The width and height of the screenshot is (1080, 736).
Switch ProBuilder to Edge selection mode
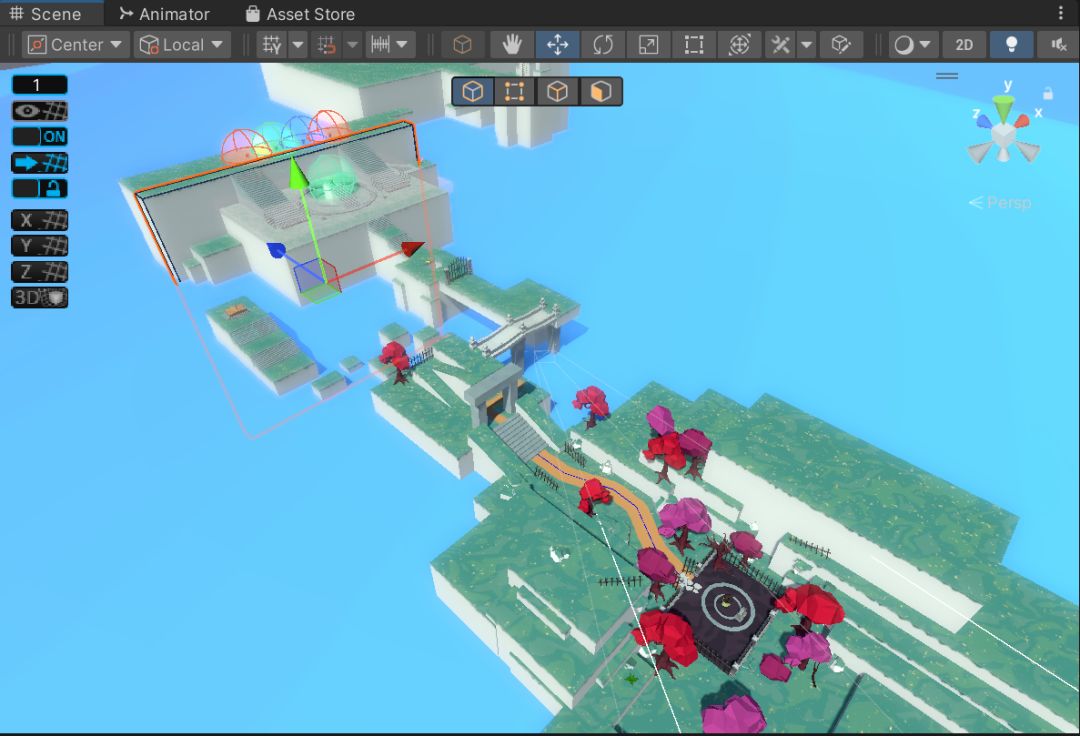tap(557, 92)
